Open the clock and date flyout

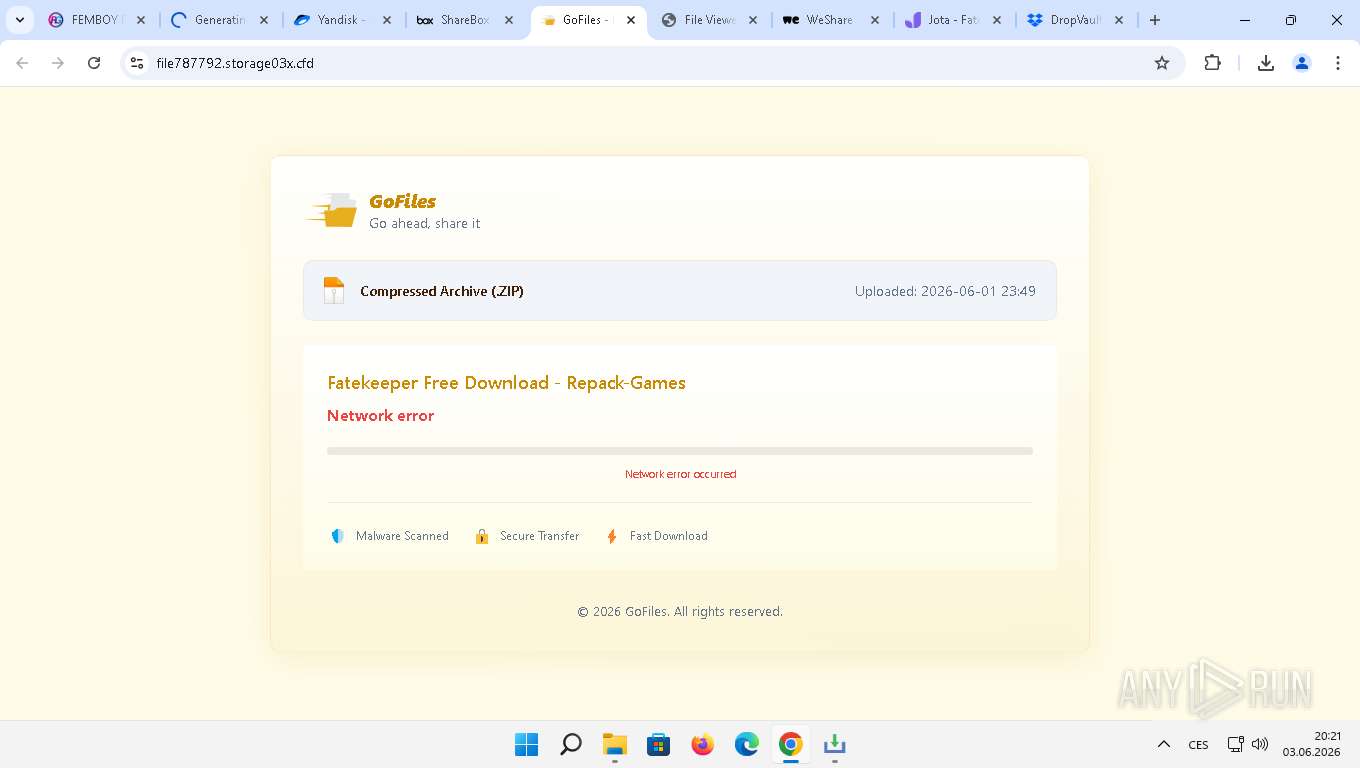point(1311,744)
